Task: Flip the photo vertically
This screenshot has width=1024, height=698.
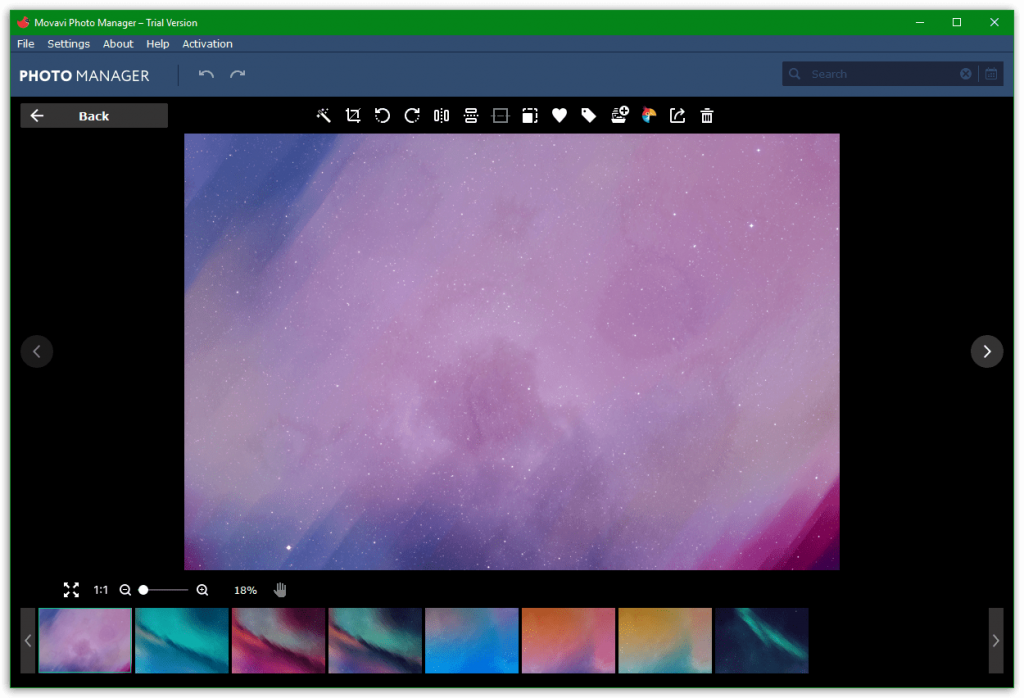Action: point(471,116)
